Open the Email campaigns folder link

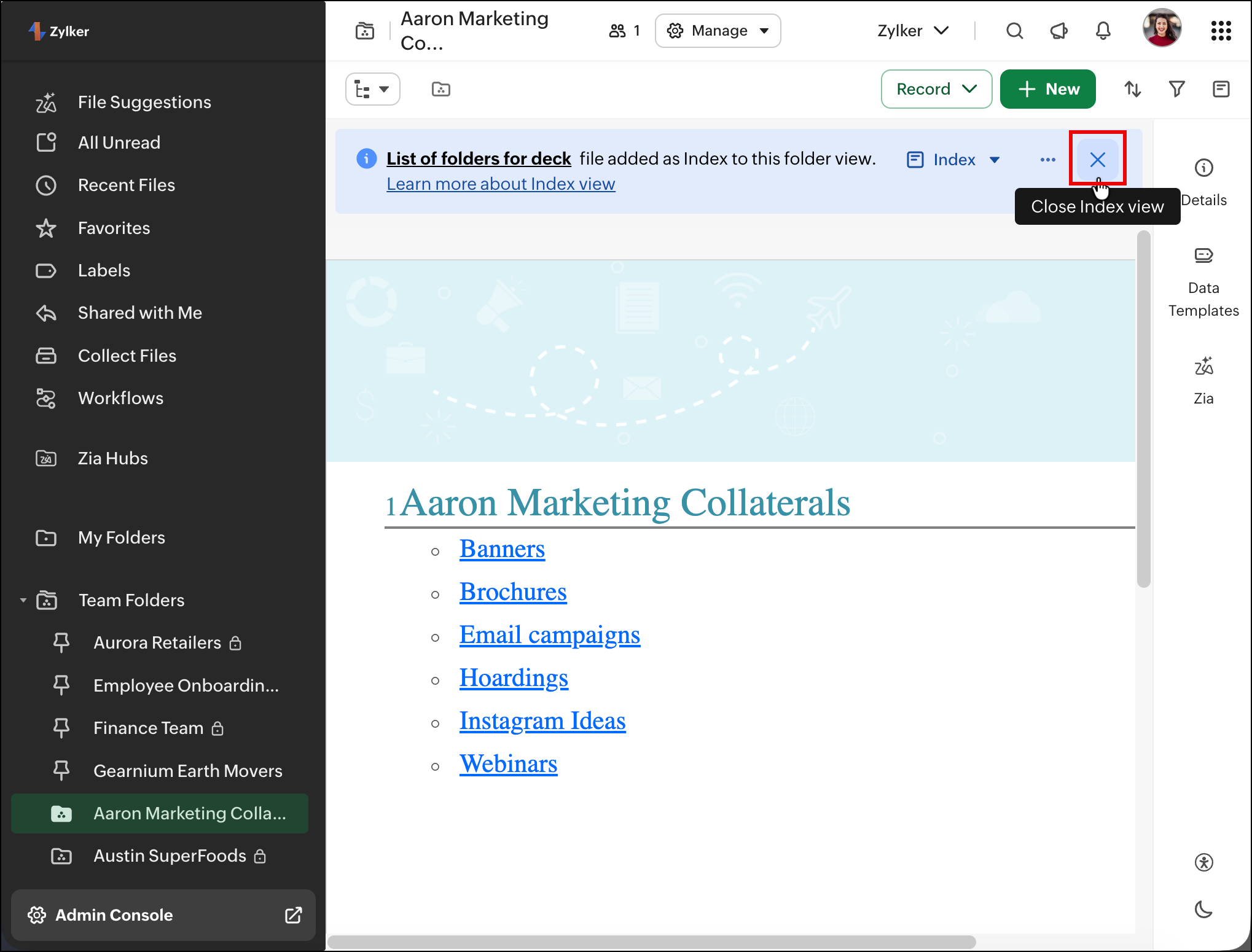click(x=549, y=634)
